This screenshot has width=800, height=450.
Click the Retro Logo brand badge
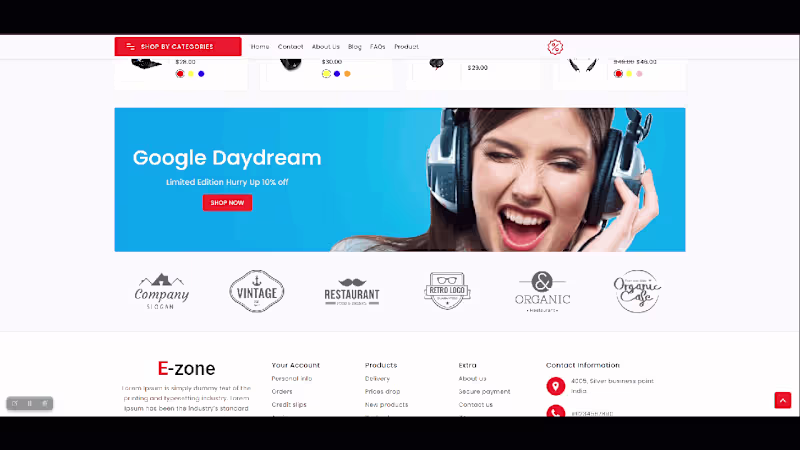point(447,291)
